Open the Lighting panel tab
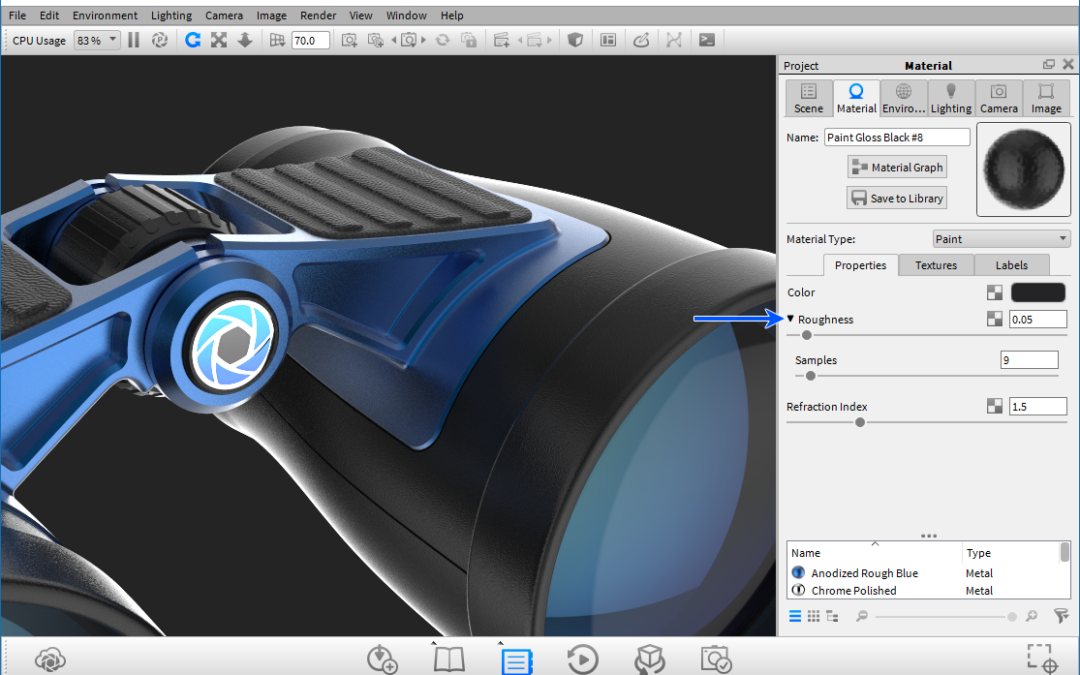This screenshot has height=675, width=1080. coord(951,98)
